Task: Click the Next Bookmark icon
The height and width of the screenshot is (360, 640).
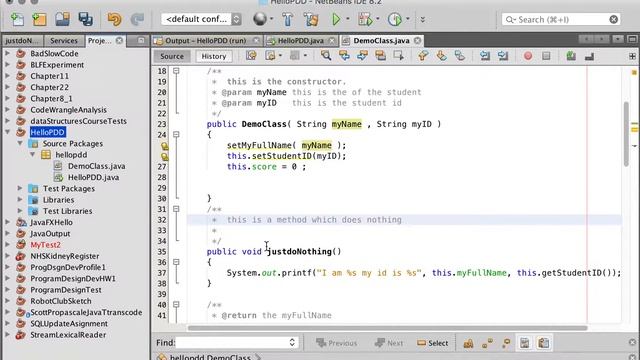Action: click(441, 56)
